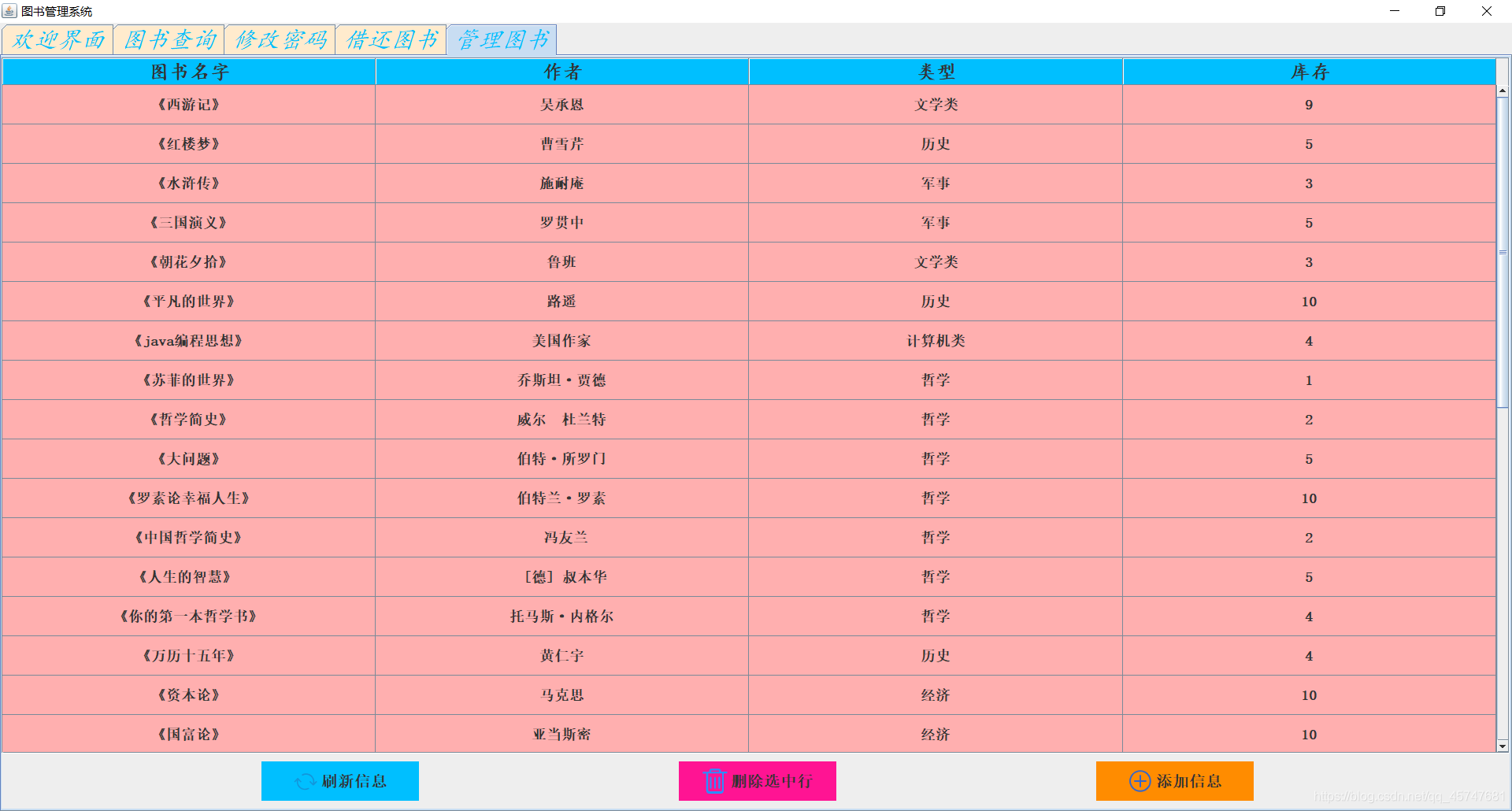Select the 《红楼梦》 row
The image size is (1512, 811).
[749, 144]
